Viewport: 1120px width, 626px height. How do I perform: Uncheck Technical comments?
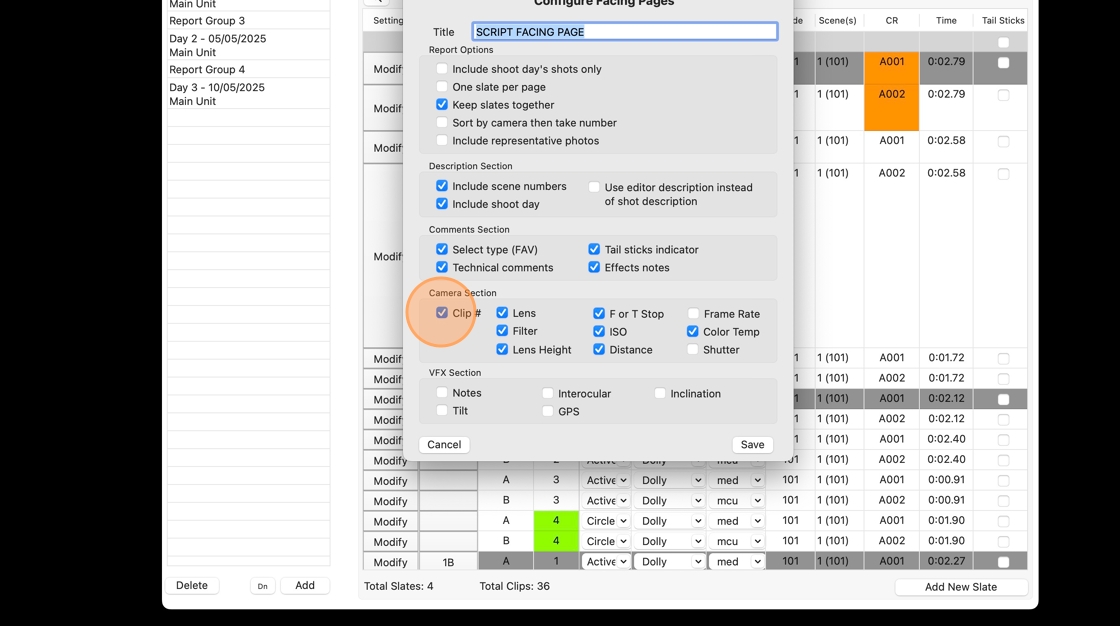coord(442,267)
